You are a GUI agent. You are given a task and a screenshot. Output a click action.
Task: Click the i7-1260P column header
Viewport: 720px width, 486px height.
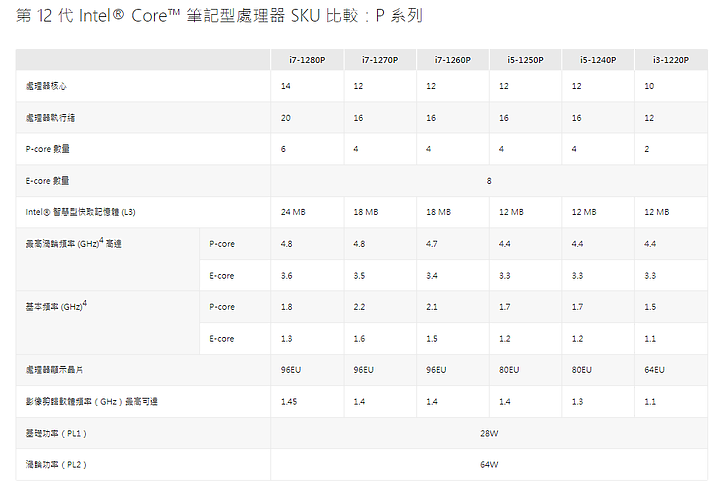pos(453,60)
